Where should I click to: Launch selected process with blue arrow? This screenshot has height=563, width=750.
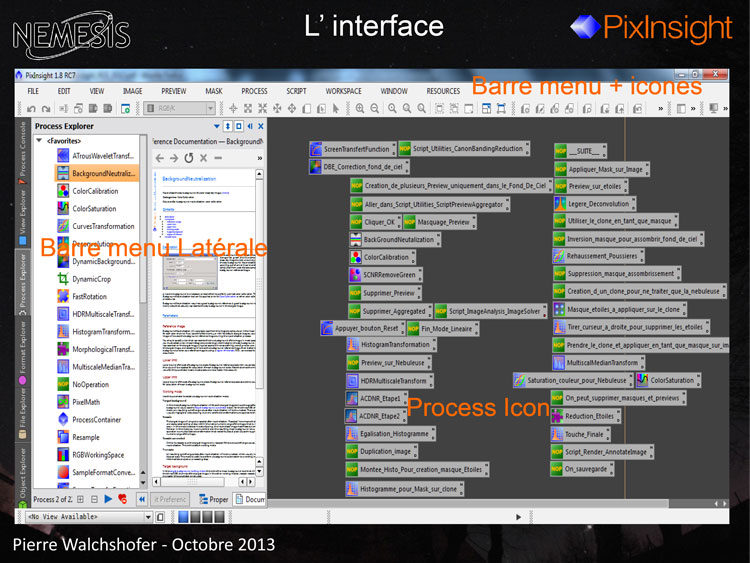[108, 499]
